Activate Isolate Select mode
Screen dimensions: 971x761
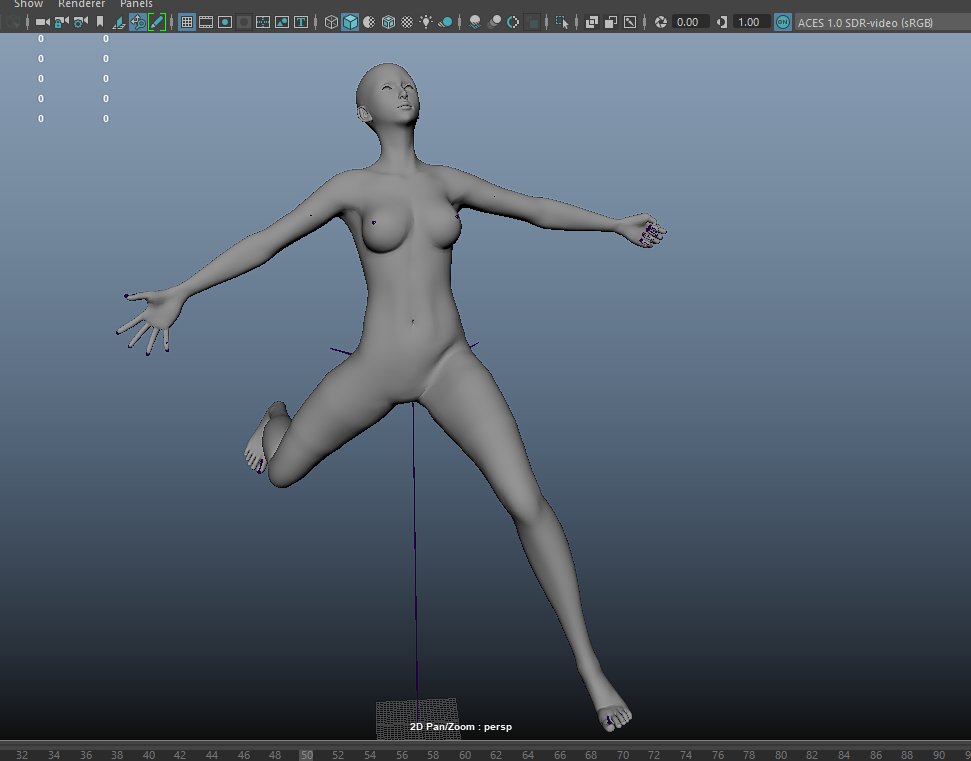pyautogui.click(x=563, y=22)
